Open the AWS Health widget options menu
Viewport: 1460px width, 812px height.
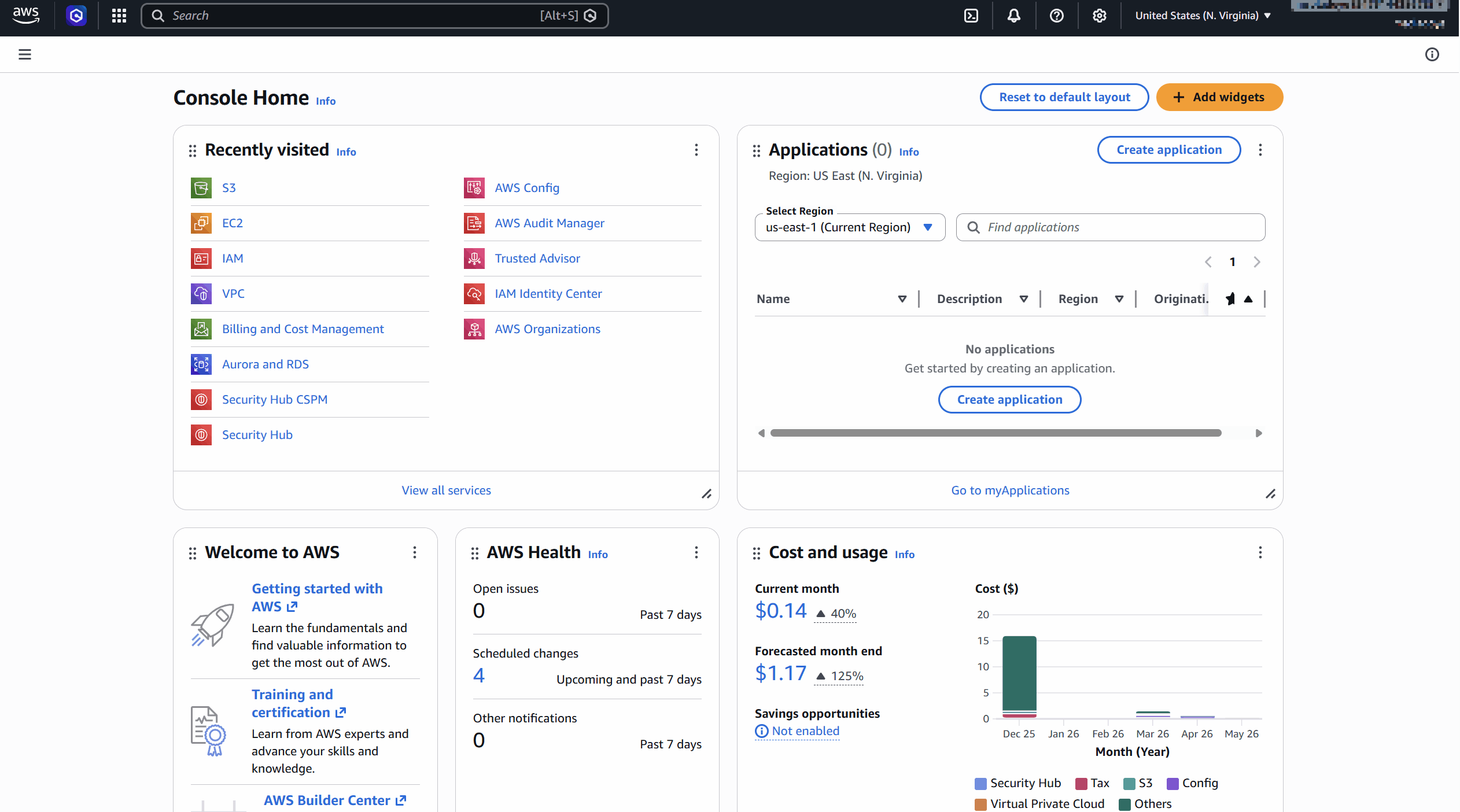coord(696,552)
